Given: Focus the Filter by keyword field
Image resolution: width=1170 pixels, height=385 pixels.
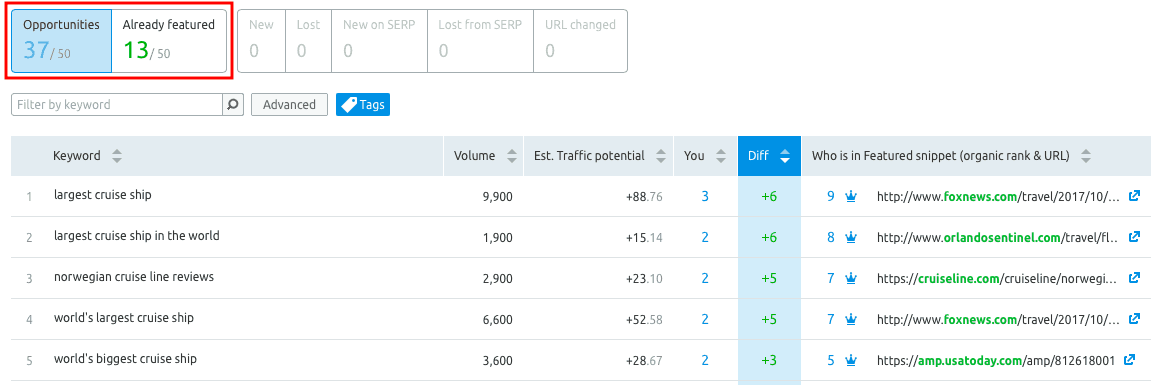Looking at the screenshot, I should [x=117, y=104].
